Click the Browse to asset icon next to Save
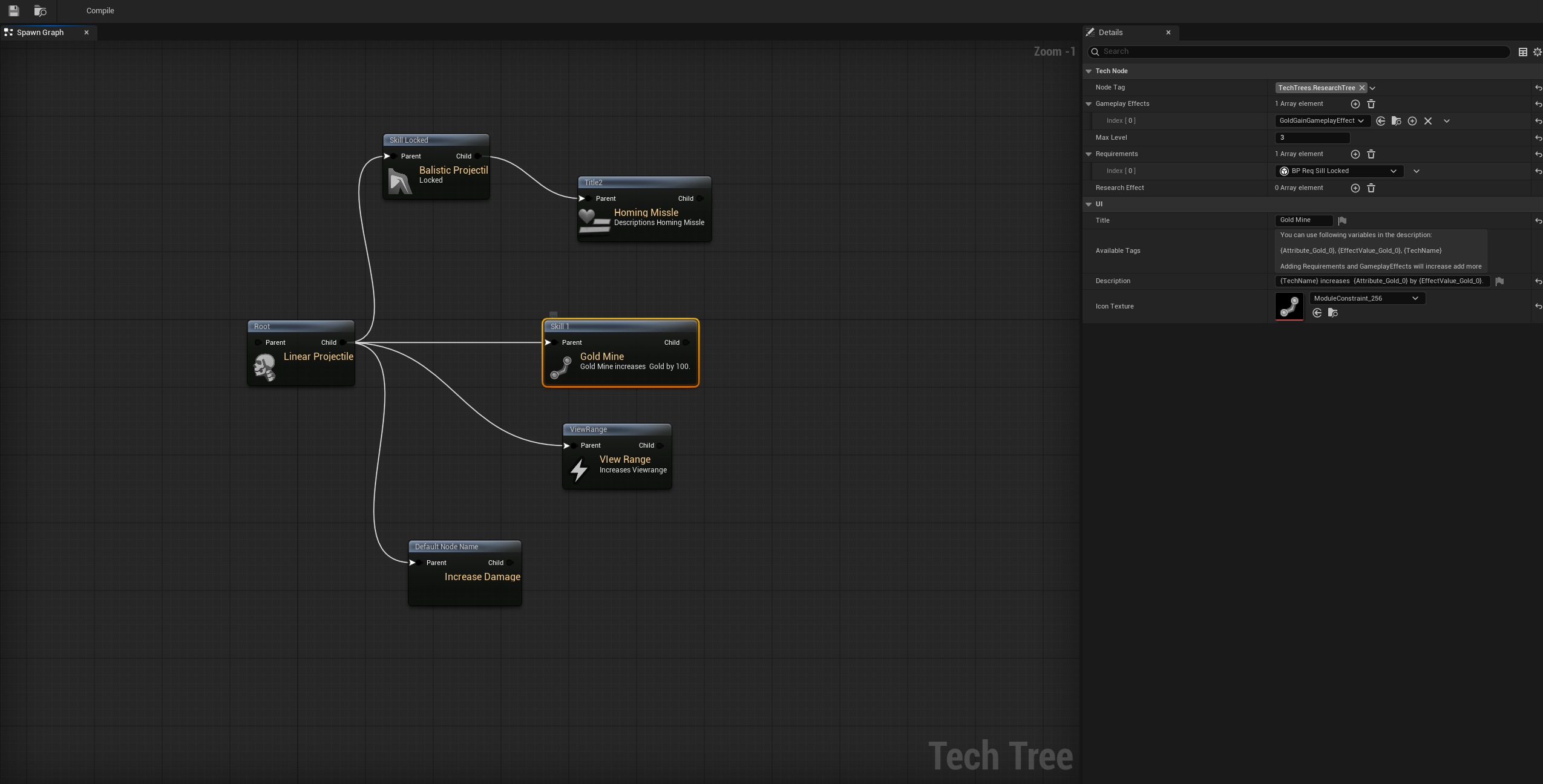 (x=40, y=10)
